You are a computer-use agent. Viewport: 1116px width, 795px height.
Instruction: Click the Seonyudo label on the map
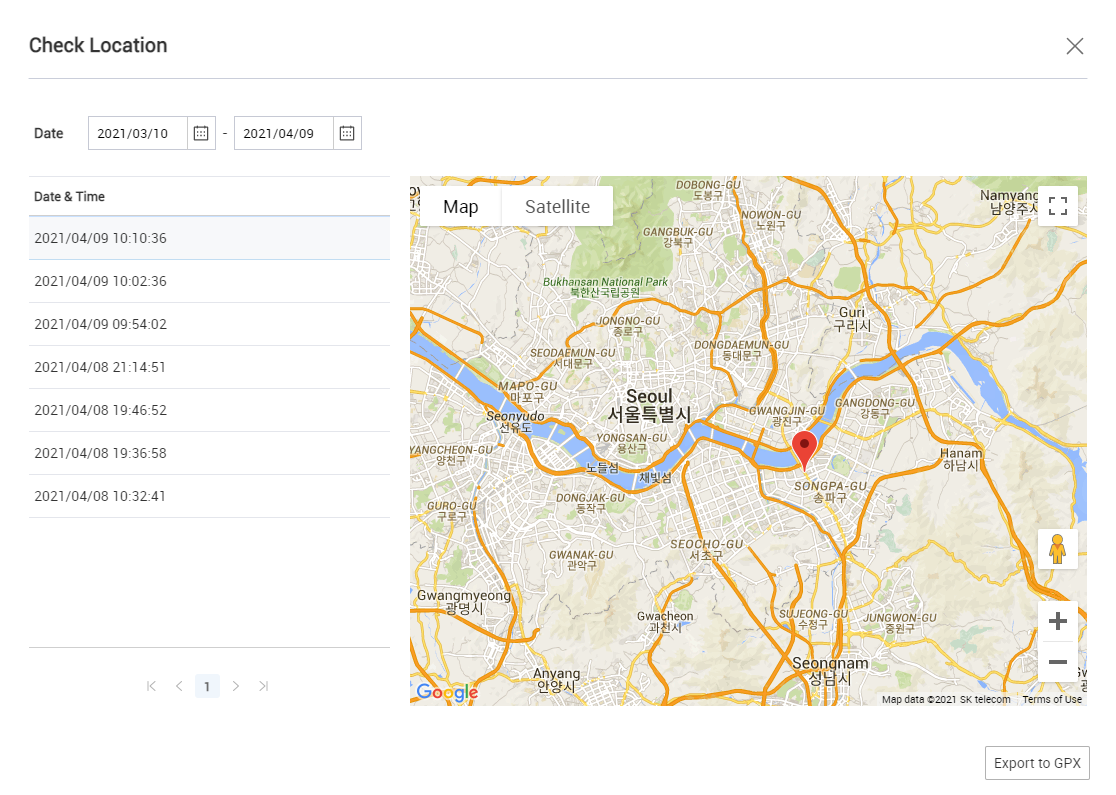(515, 421)
